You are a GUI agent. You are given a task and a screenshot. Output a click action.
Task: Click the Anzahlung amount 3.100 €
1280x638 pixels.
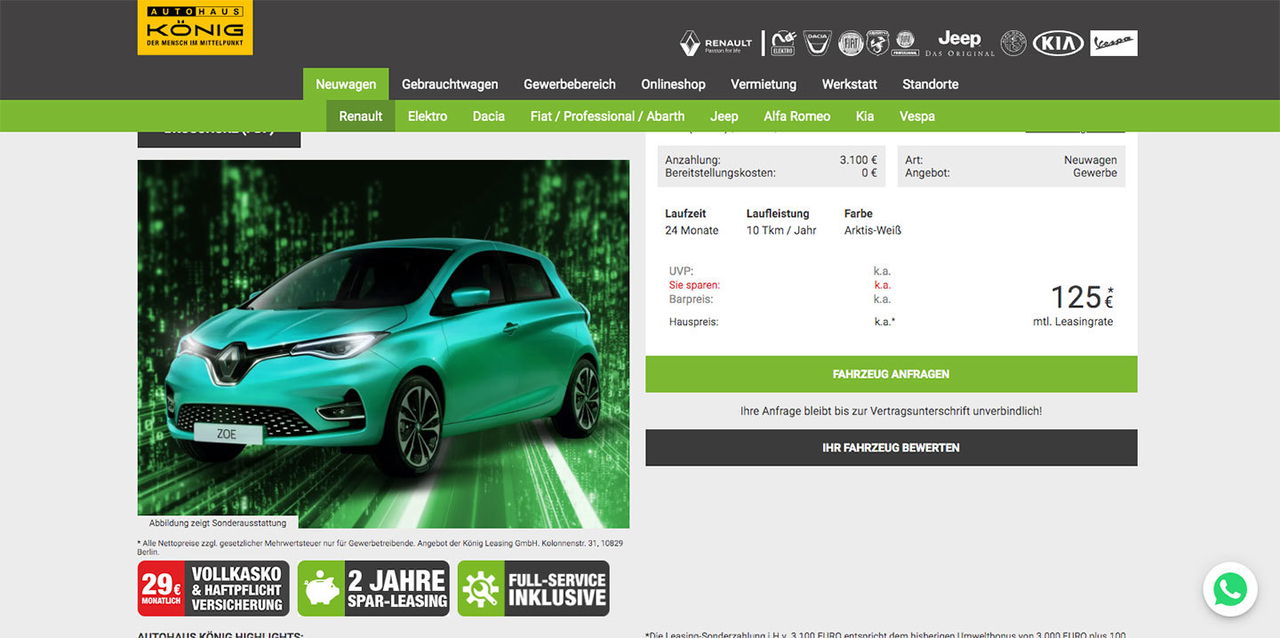(858, 160)
